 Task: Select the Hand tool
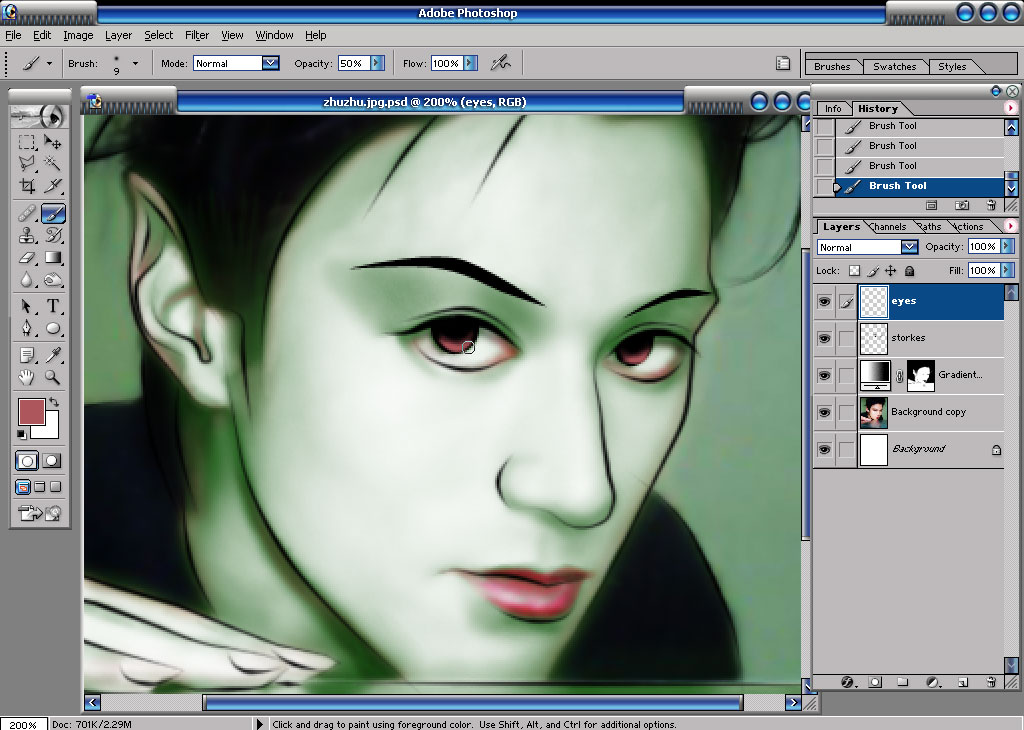(27, 377)
